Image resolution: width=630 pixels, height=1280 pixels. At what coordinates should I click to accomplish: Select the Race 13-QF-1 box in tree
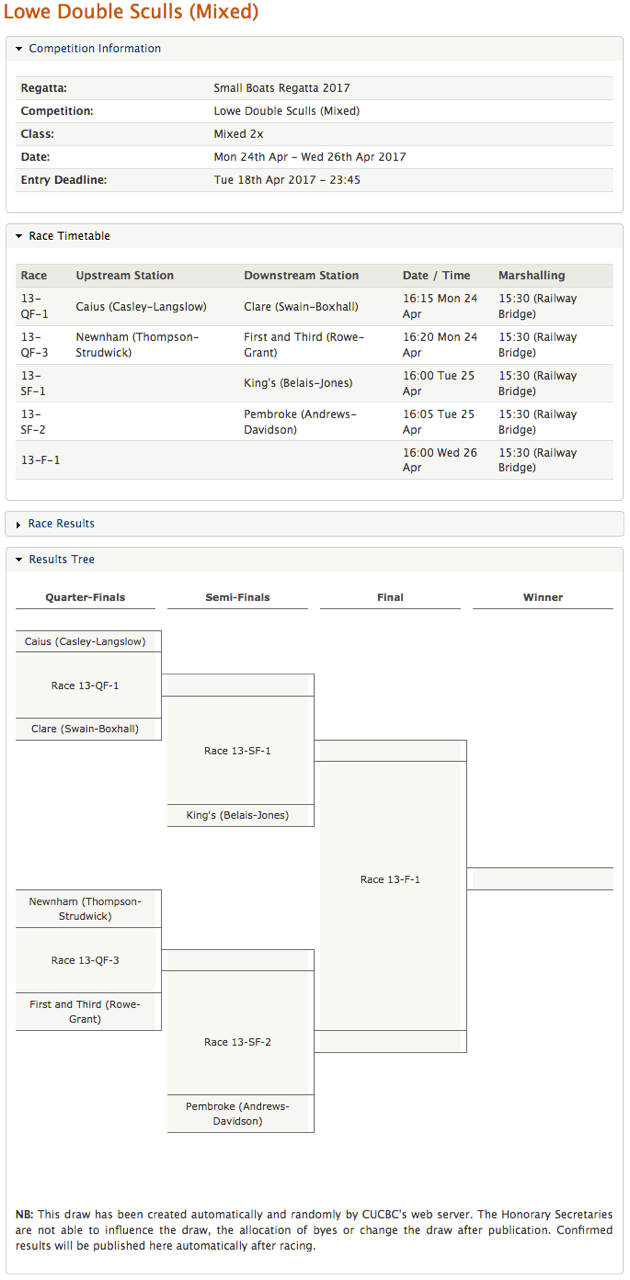click(x=88, y=686)
